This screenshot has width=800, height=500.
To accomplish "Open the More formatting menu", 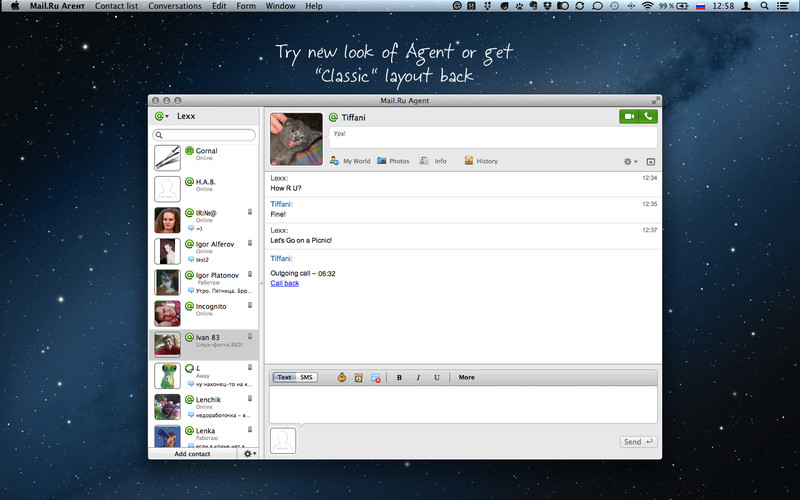I will click(x=466, y=378).
